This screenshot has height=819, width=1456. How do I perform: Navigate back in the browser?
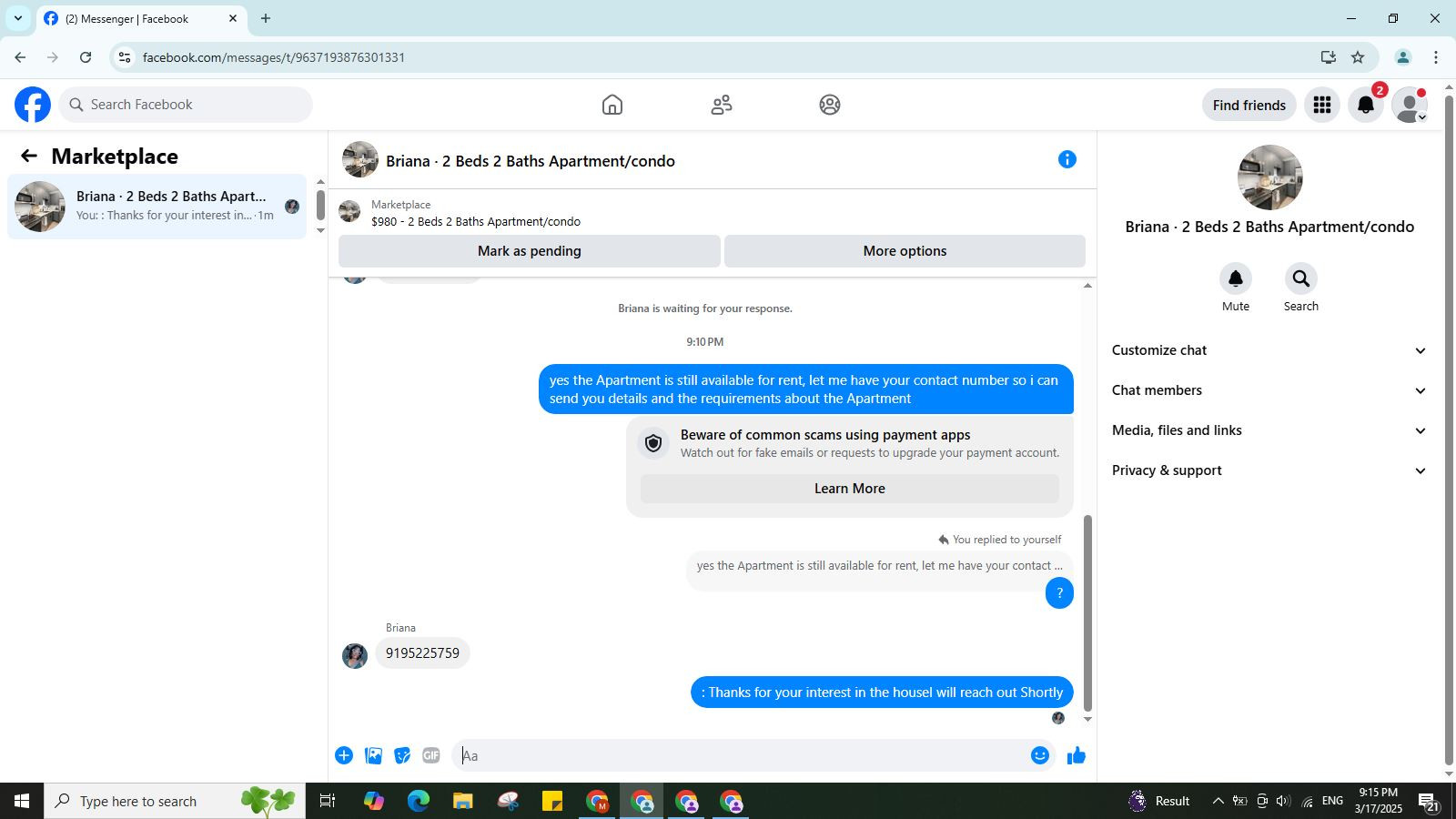point(20,57)
